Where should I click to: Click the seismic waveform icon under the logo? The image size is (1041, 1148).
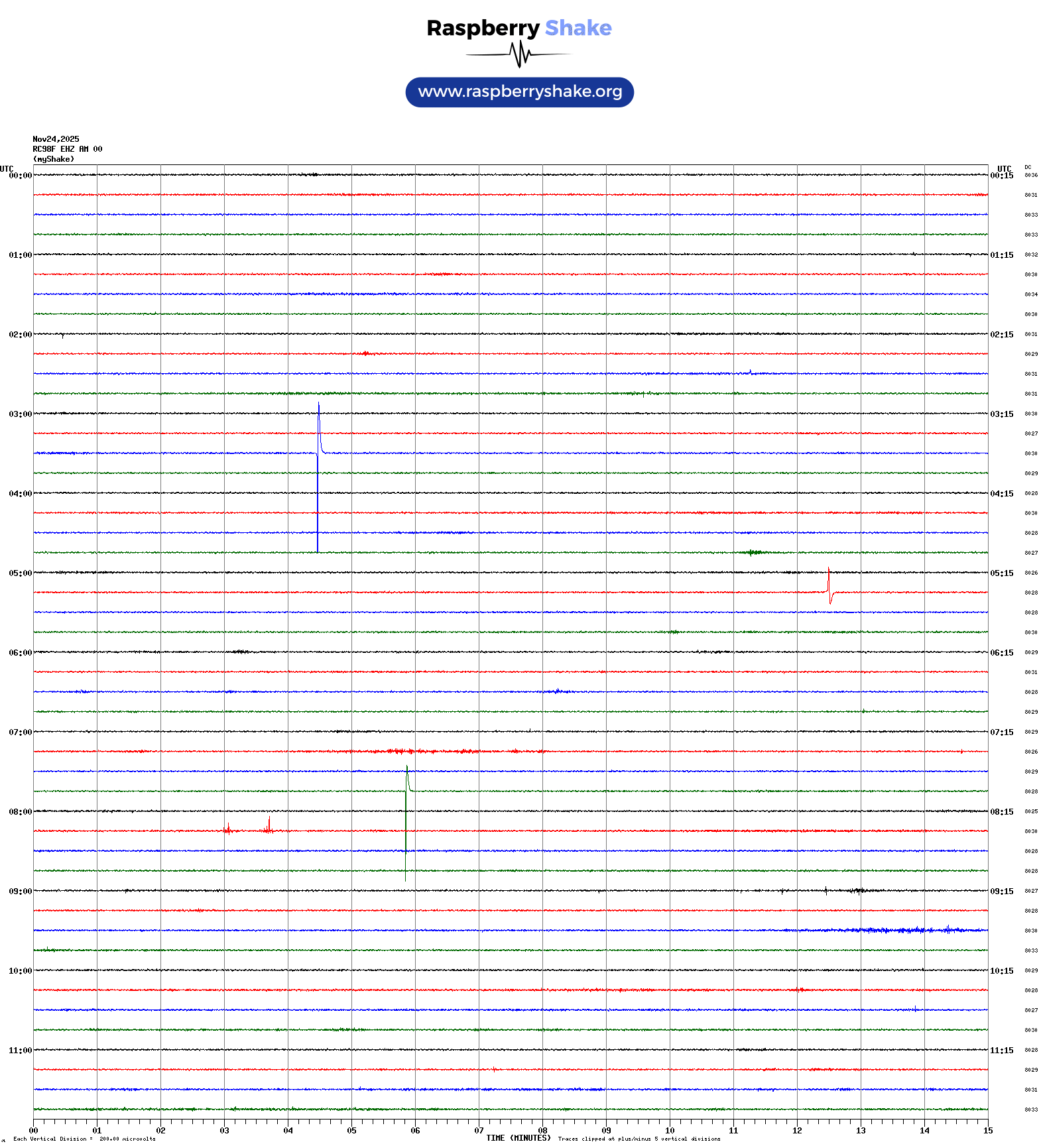[x=519, y=54]
